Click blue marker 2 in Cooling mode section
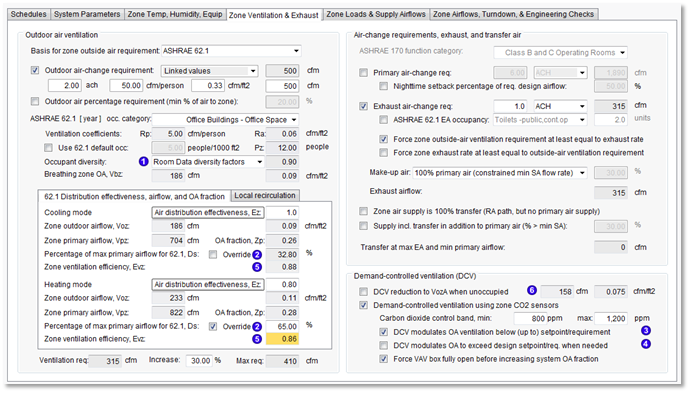 coord(257,254)
